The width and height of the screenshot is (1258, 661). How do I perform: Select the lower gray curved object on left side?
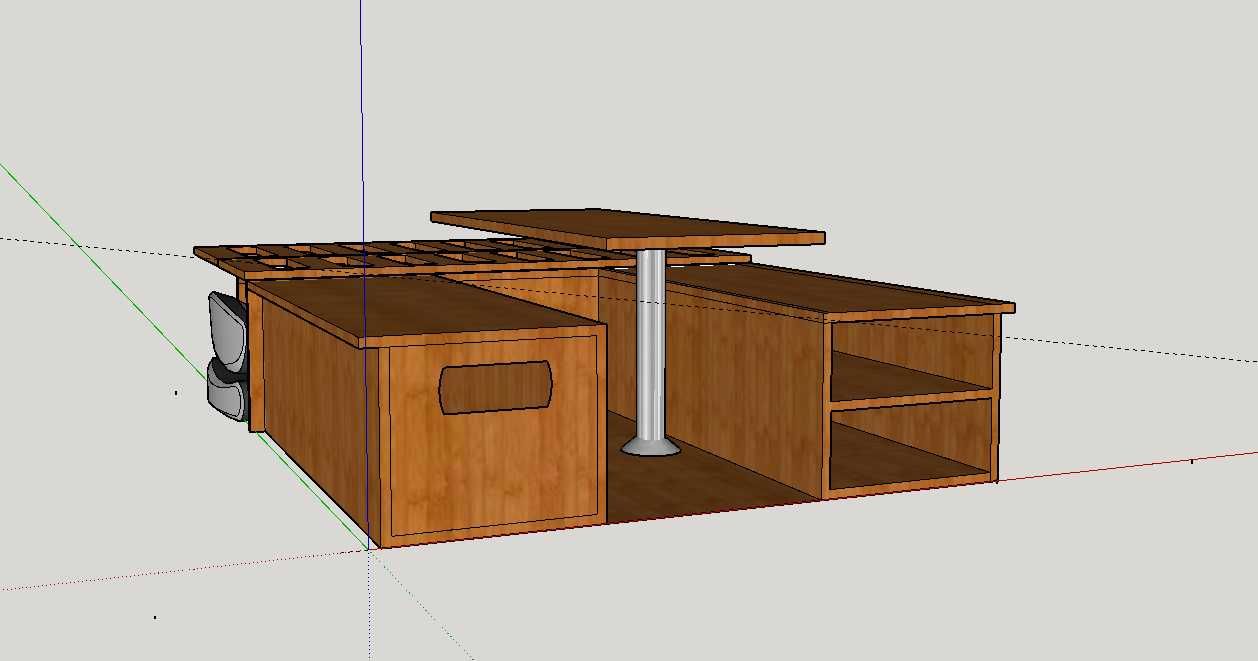tap(227, 393)
